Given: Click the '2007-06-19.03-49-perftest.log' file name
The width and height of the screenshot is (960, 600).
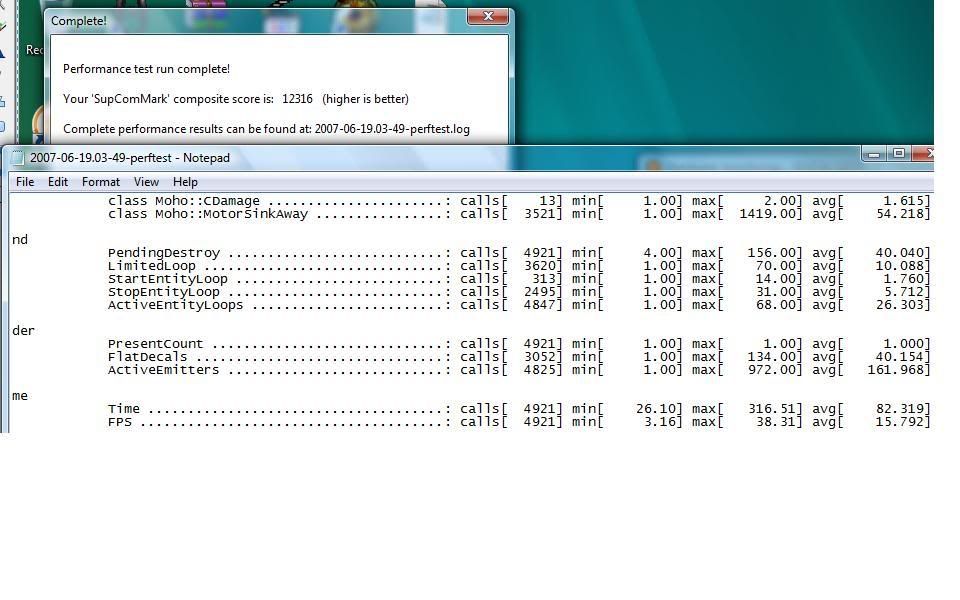Looking at the screenshot, I should tap(392, 129).
